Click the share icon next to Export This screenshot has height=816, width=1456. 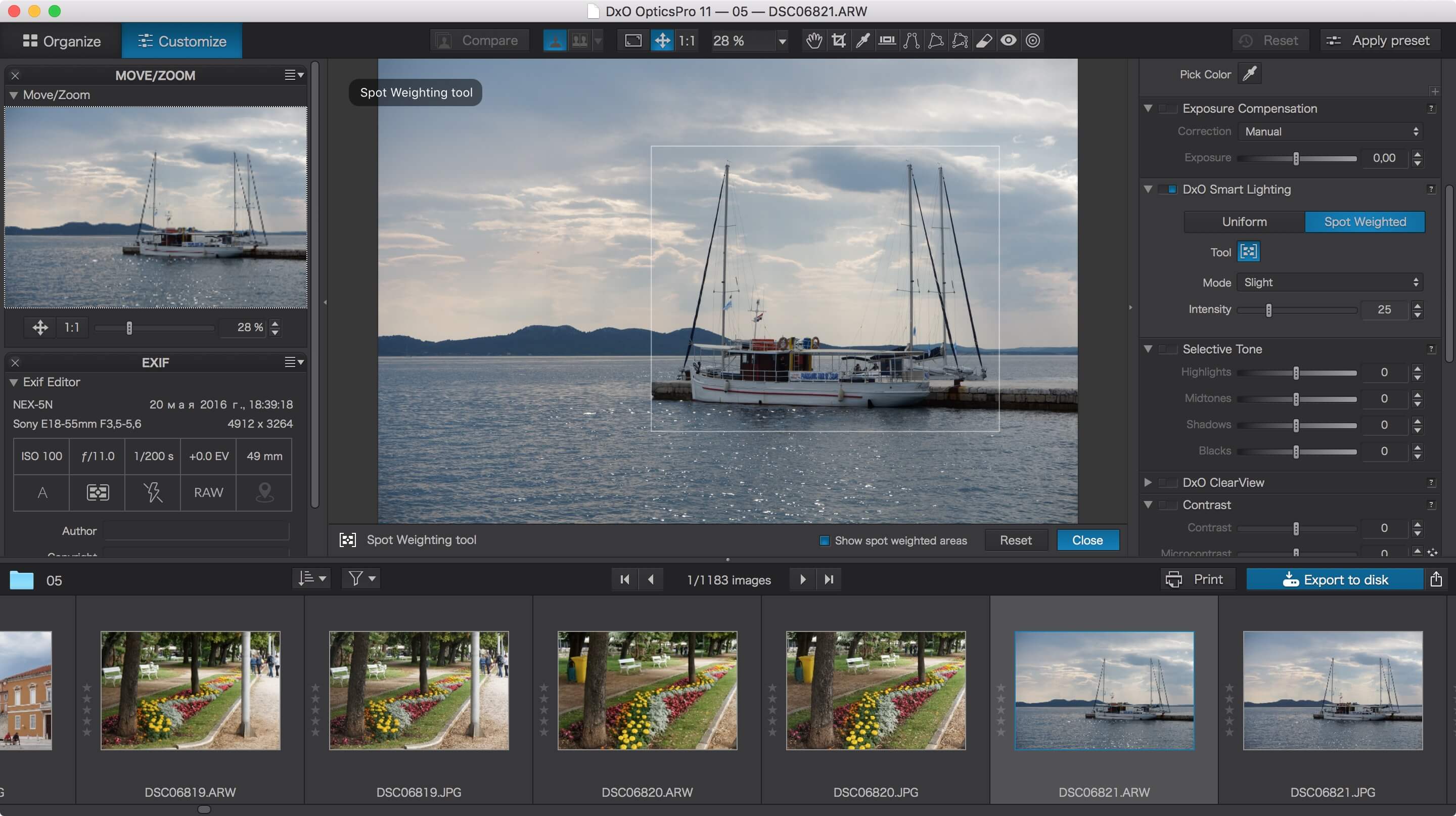tap(1436, 579)
